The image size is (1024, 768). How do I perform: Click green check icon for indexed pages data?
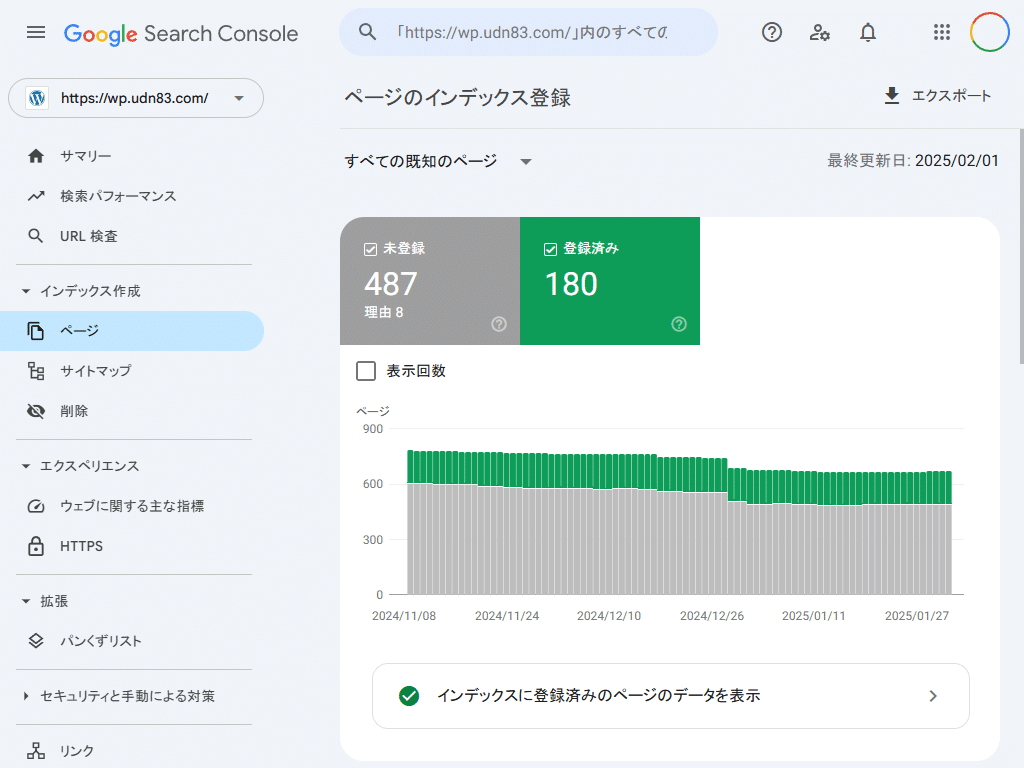click(409, 696)
